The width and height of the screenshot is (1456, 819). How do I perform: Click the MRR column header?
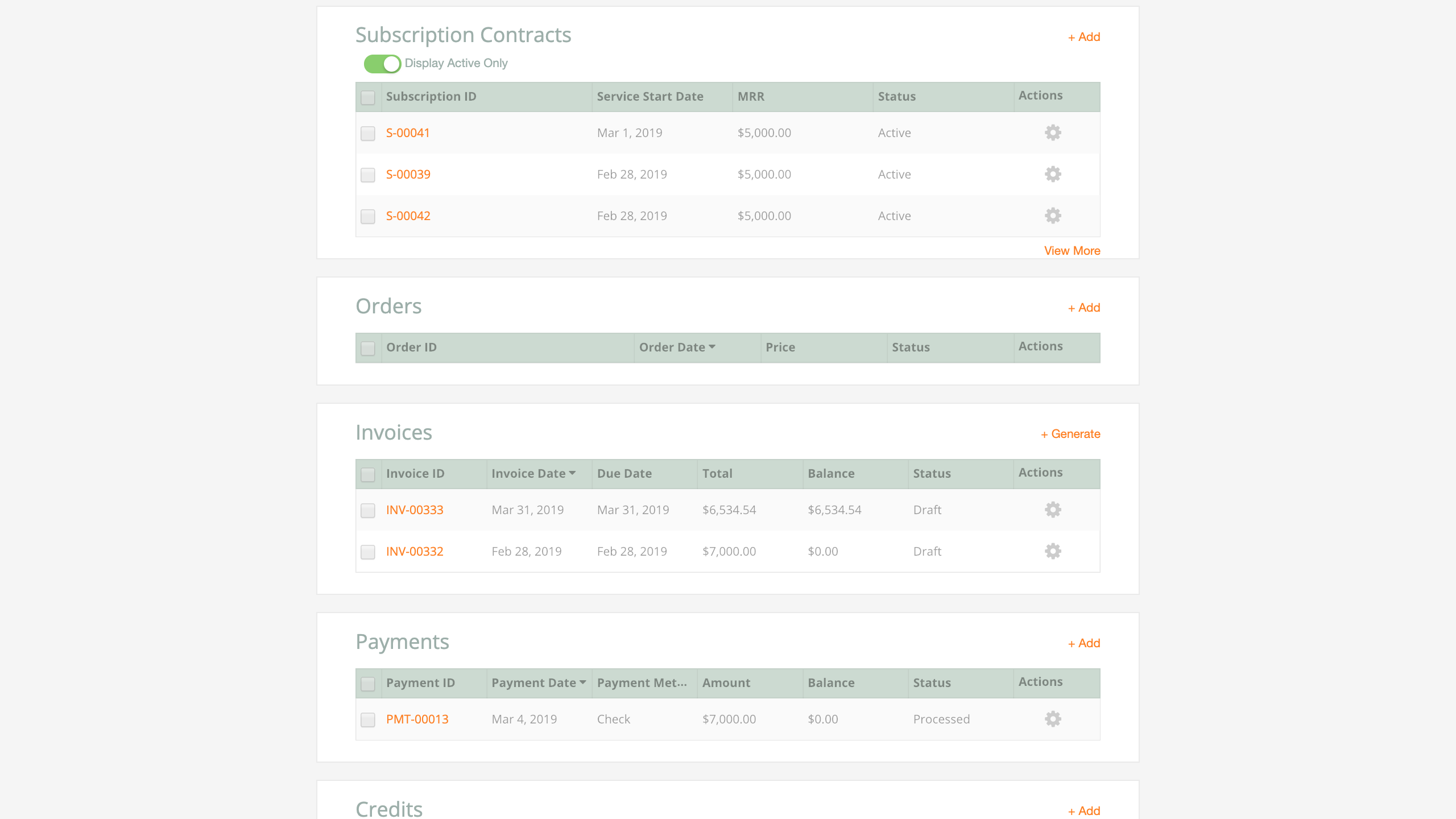click(751, 97)
